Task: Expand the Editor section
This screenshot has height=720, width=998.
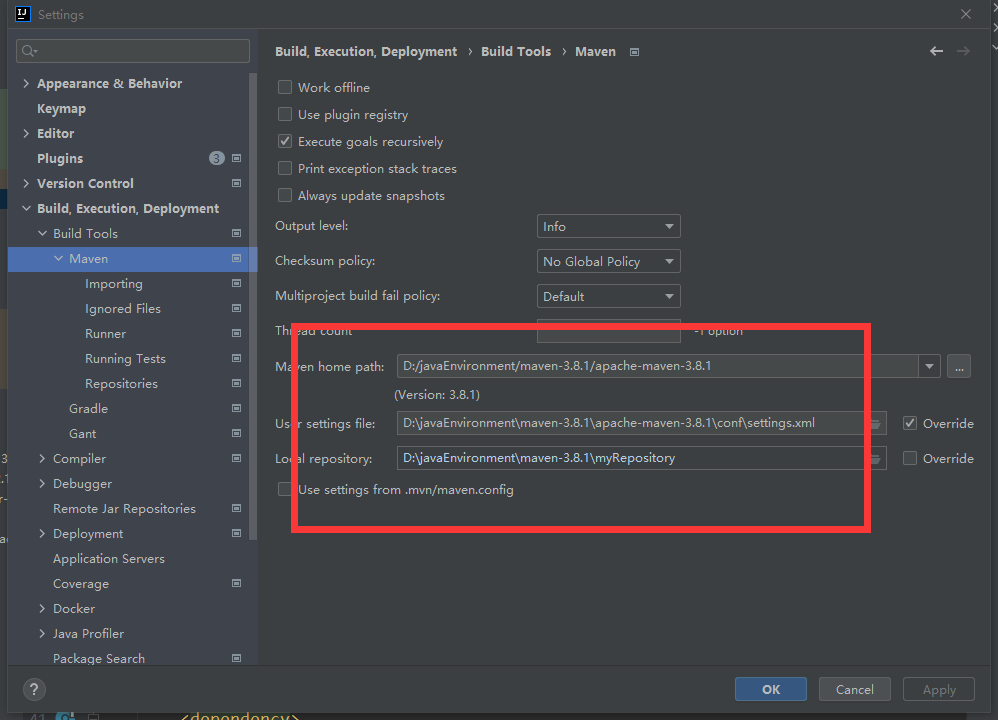Action: tap(26, 134)
